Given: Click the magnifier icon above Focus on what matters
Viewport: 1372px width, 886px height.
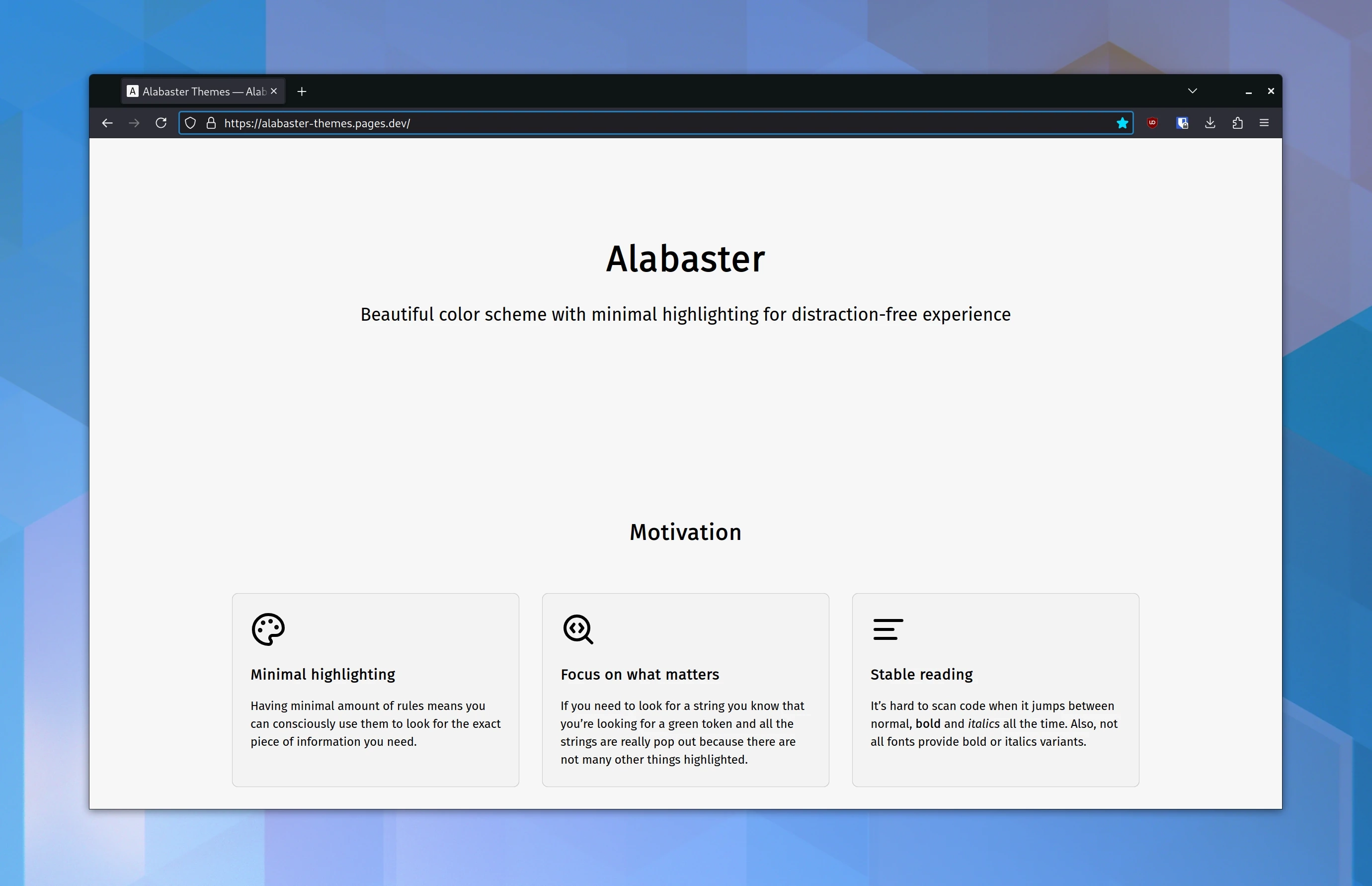Looking at the screenshot, I should (x=578, y=629).
